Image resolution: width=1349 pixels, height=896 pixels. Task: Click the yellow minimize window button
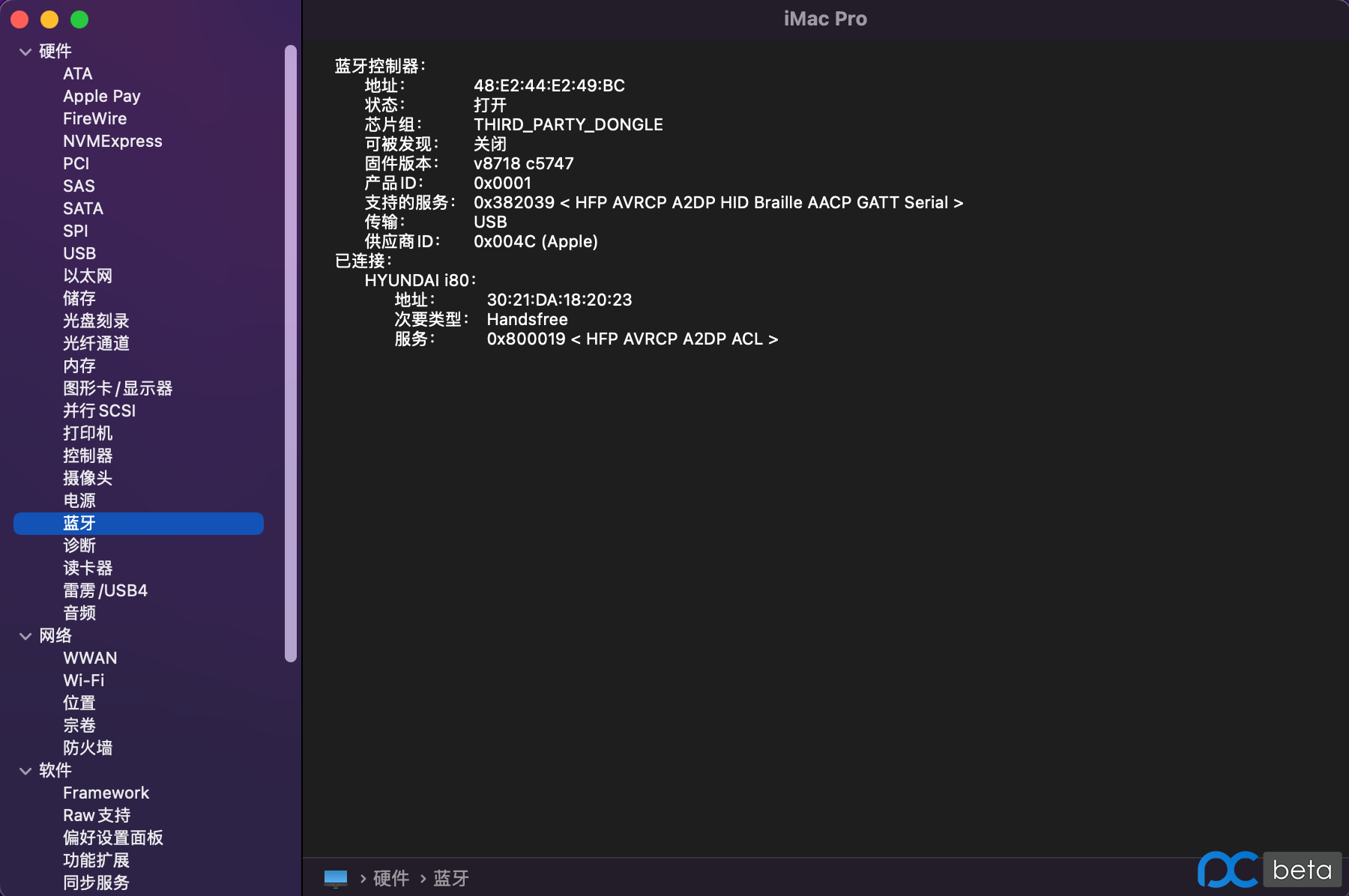(x=49, y=19)
